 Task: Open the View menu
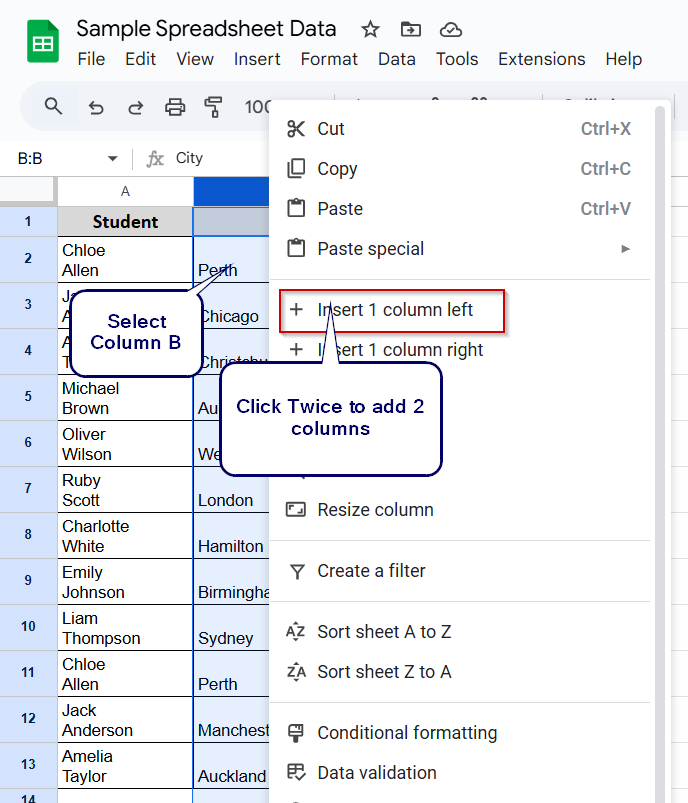tap(195, 59)
